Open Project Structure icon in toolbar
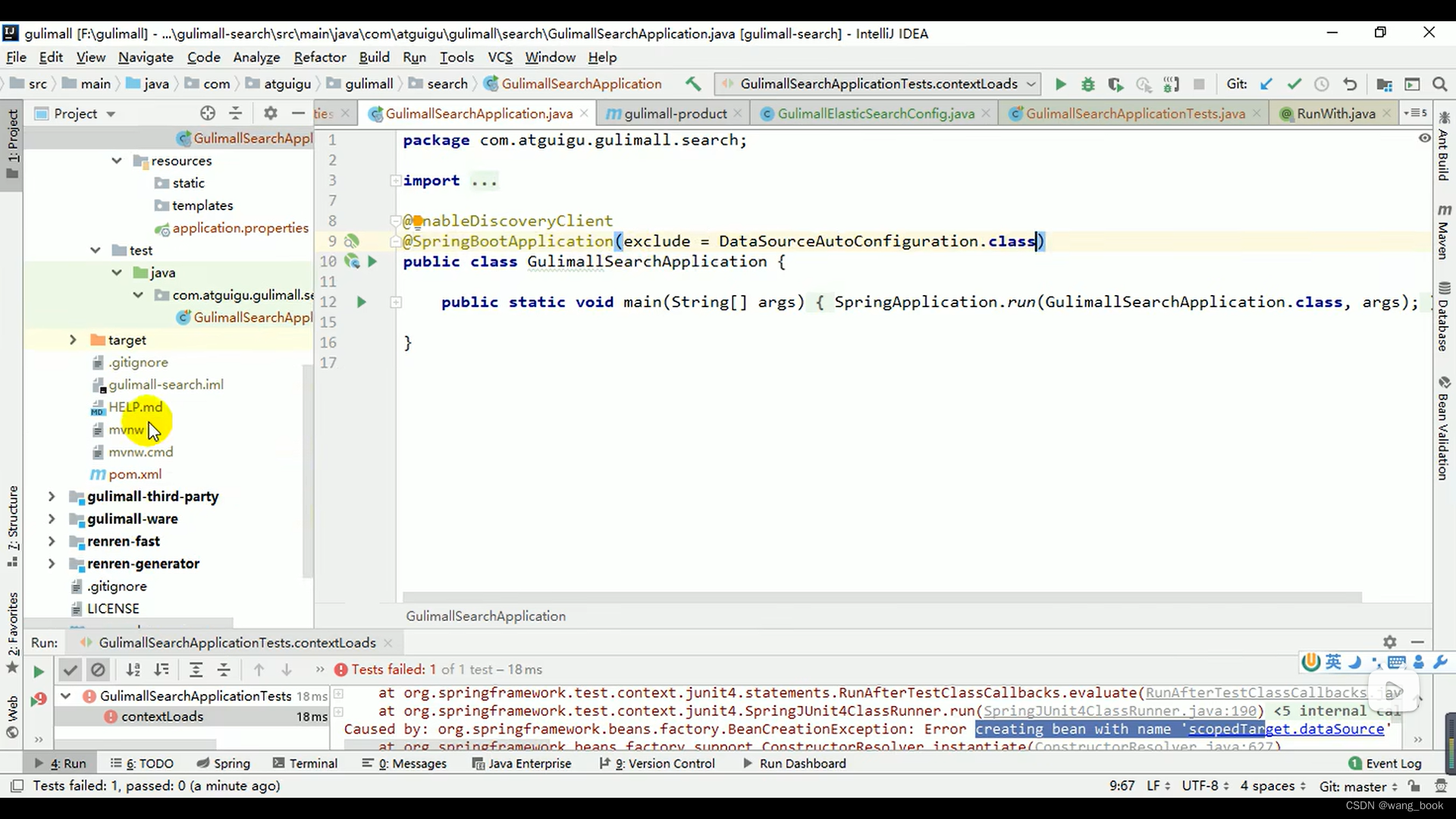Screen dimensions: 1456x819 1384,84
